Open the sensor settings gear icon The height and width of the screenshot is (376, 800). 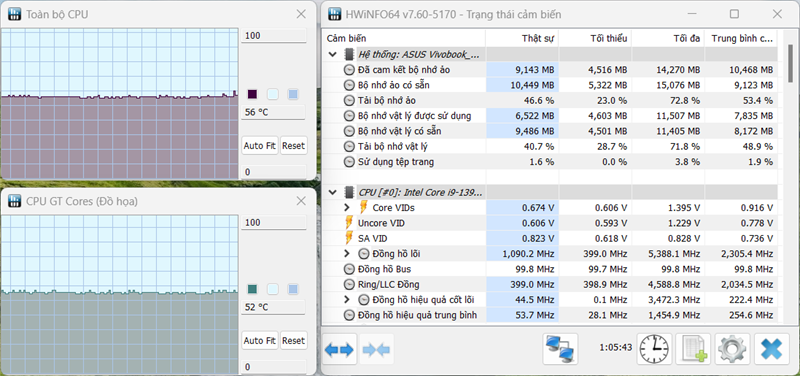[732, 349]
